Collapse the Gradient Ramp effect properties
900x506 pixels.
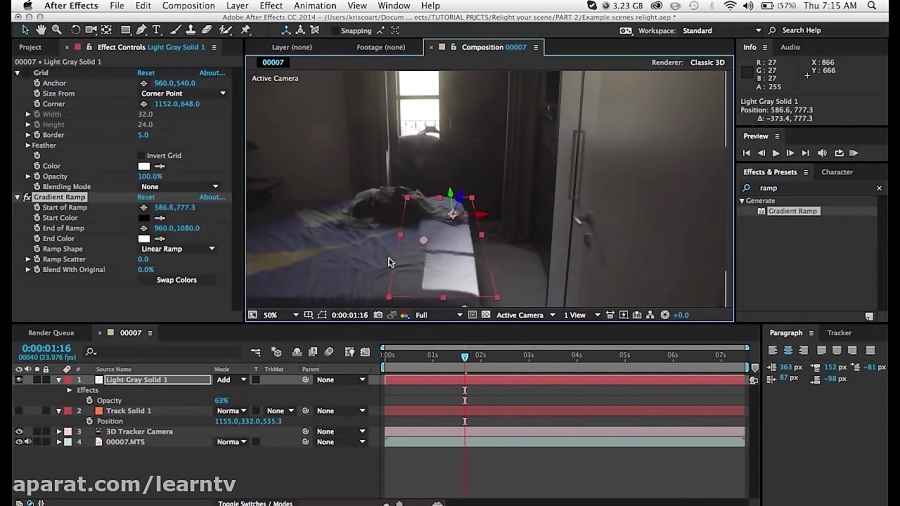click(17, 197)
